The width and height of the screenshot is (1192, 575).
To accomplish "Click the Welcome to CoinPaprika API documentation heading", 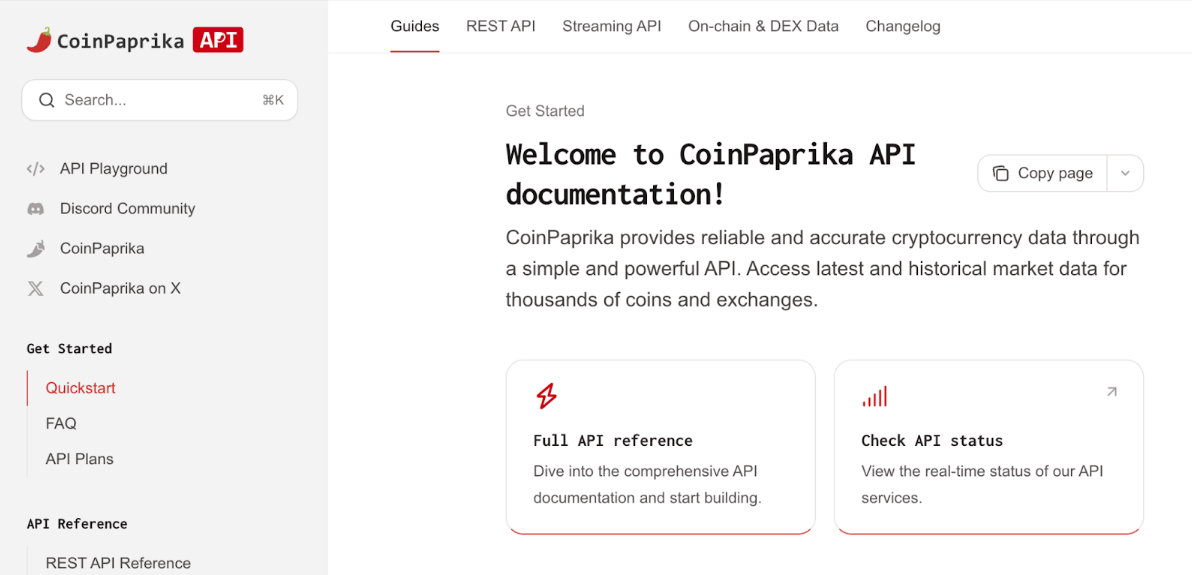I will coord(711,174).
